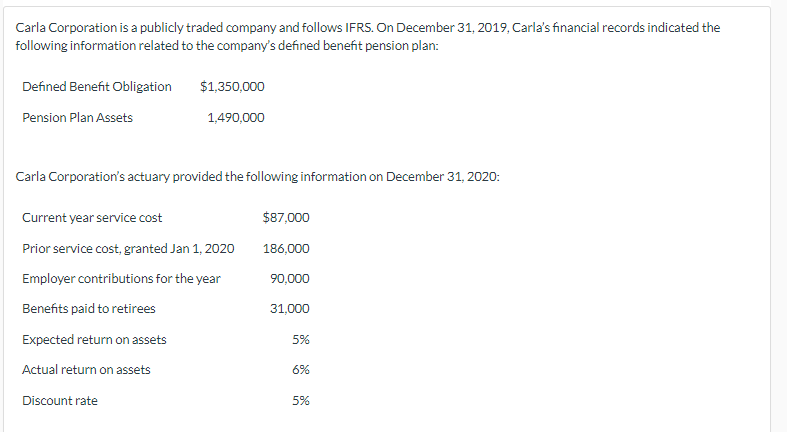
Task: Click the Benefits paid to retirees label
Action: [x=88, y=309]
